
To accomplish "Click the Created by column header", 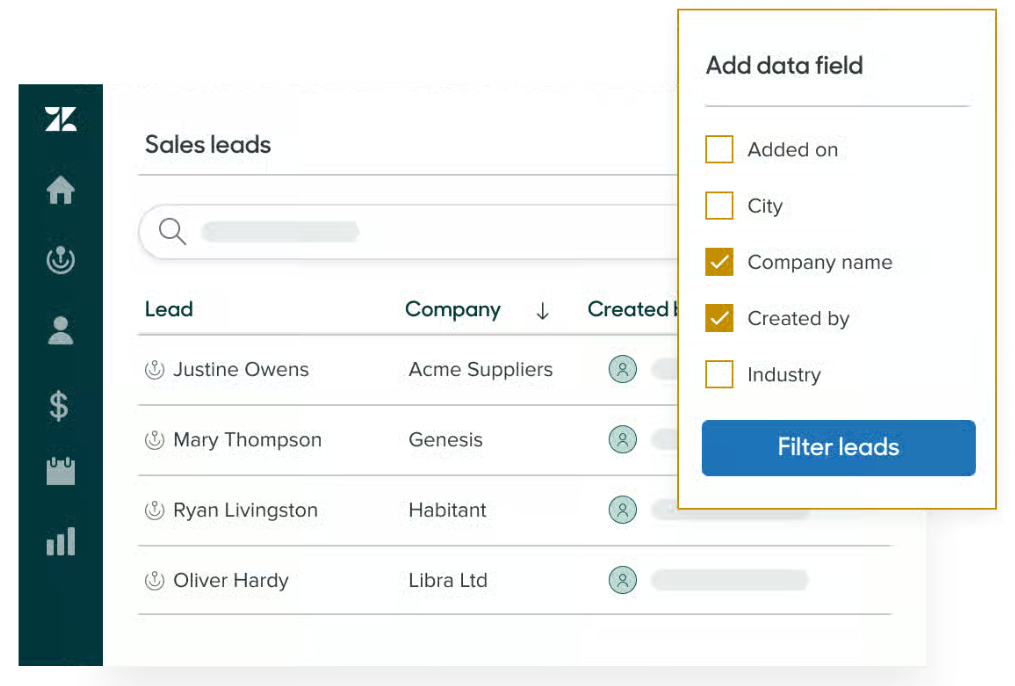I will click(632, 309).
